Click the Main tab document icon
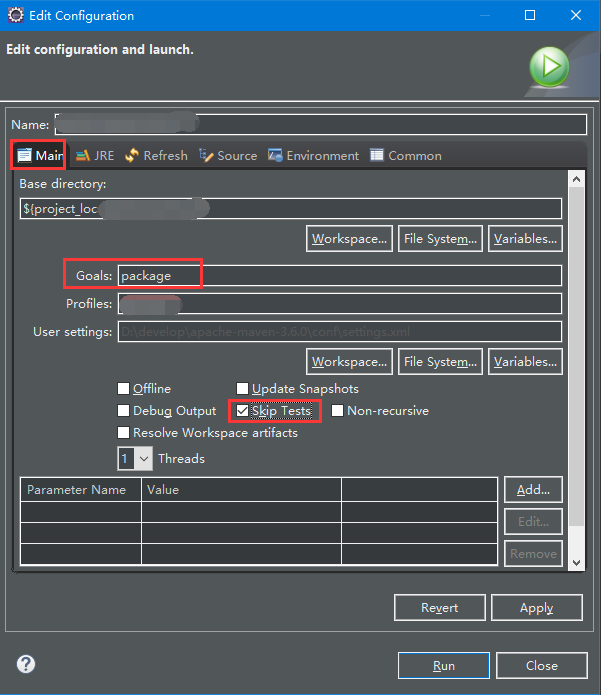 click(24, 156)
